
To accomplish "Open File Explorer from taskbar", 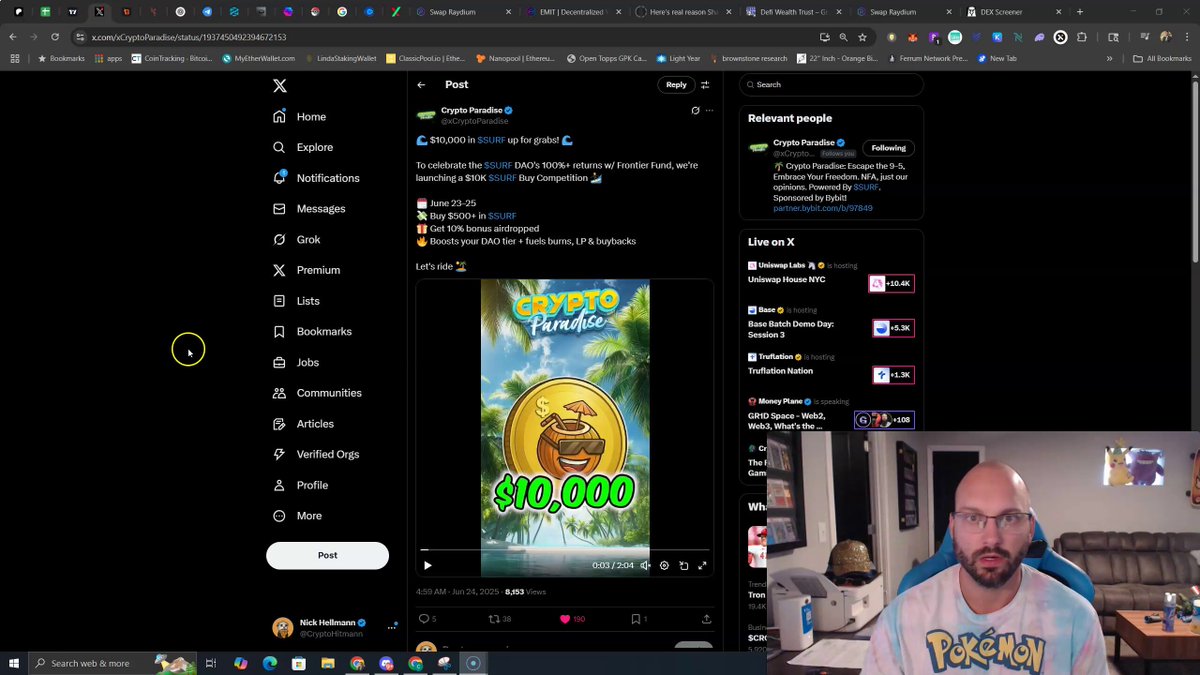I will pos(328,663).
